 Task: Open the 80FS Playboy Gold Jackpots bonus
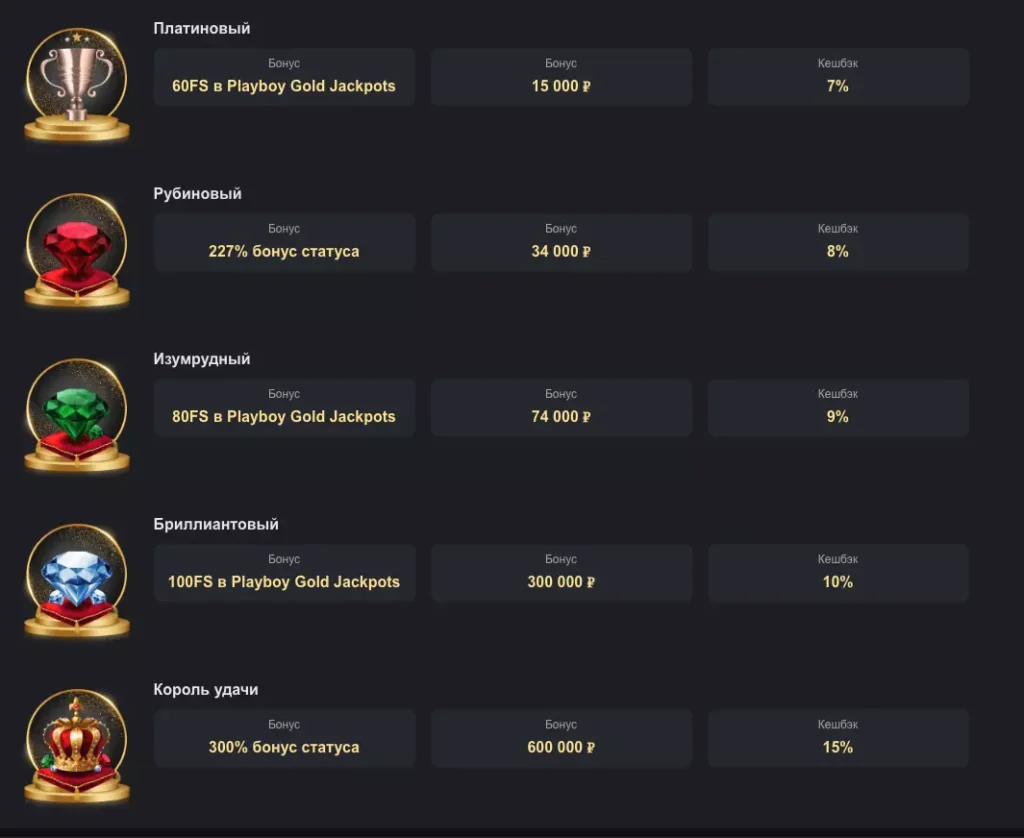[x=284, y=407]
